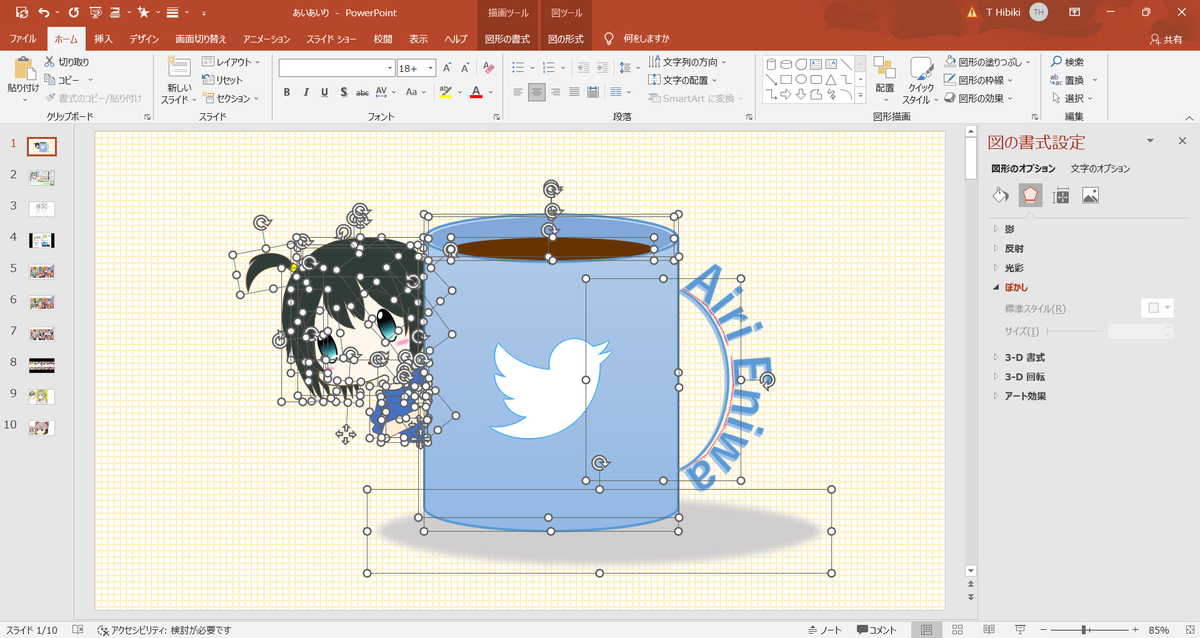
Task: Select Picture icon in format pane
Action: pos(1091,195)
